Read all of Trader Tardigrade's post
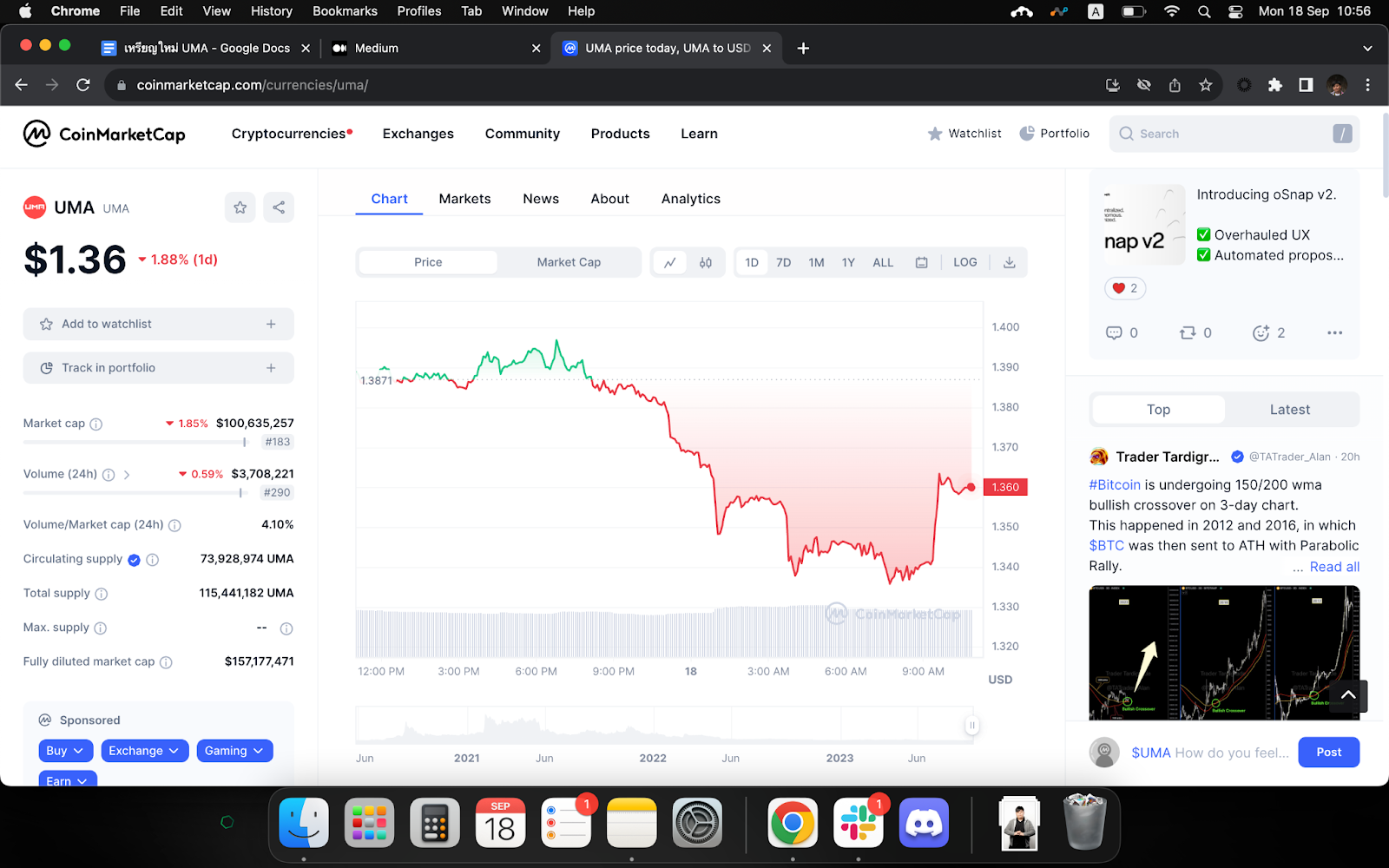This screenshot has height=868, width=1389. (x=1334, y=567)
